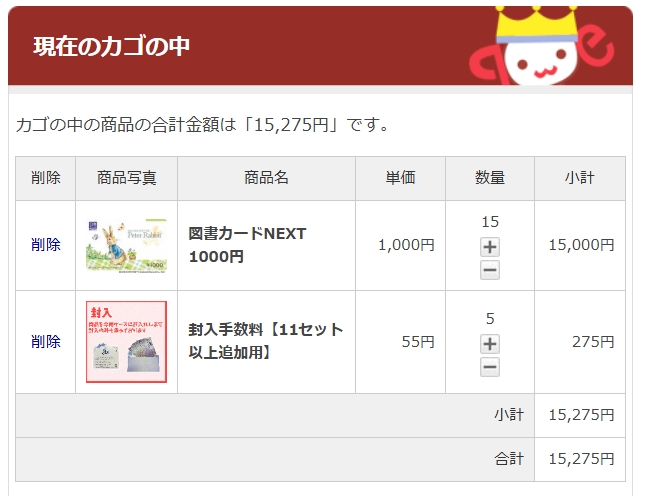The height and width of the screenshot is (496, 648).
Task: Delete 封入手数料 item via 削除 link
Action: [45, 342]
